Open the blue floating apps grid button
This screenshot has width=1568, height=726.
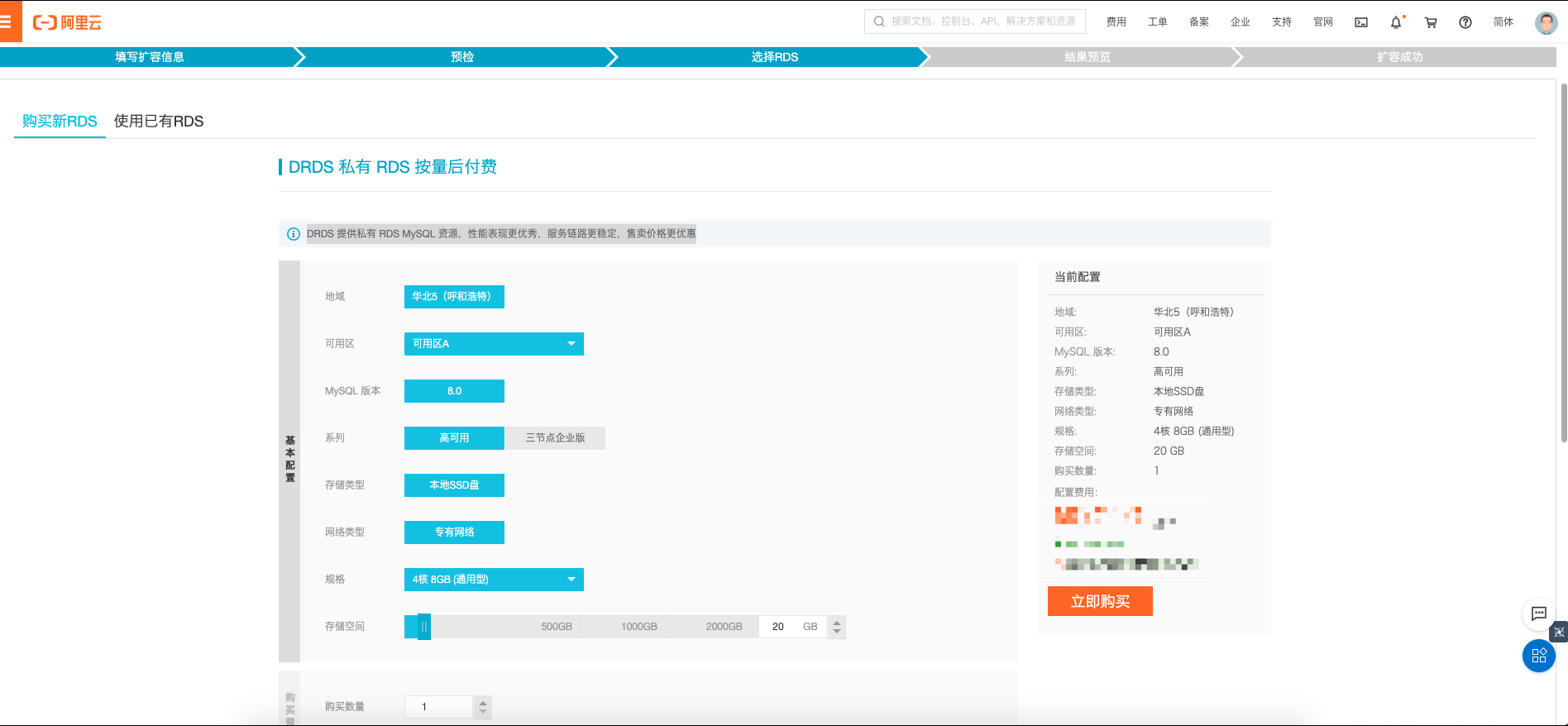[x=1539, y=656]
